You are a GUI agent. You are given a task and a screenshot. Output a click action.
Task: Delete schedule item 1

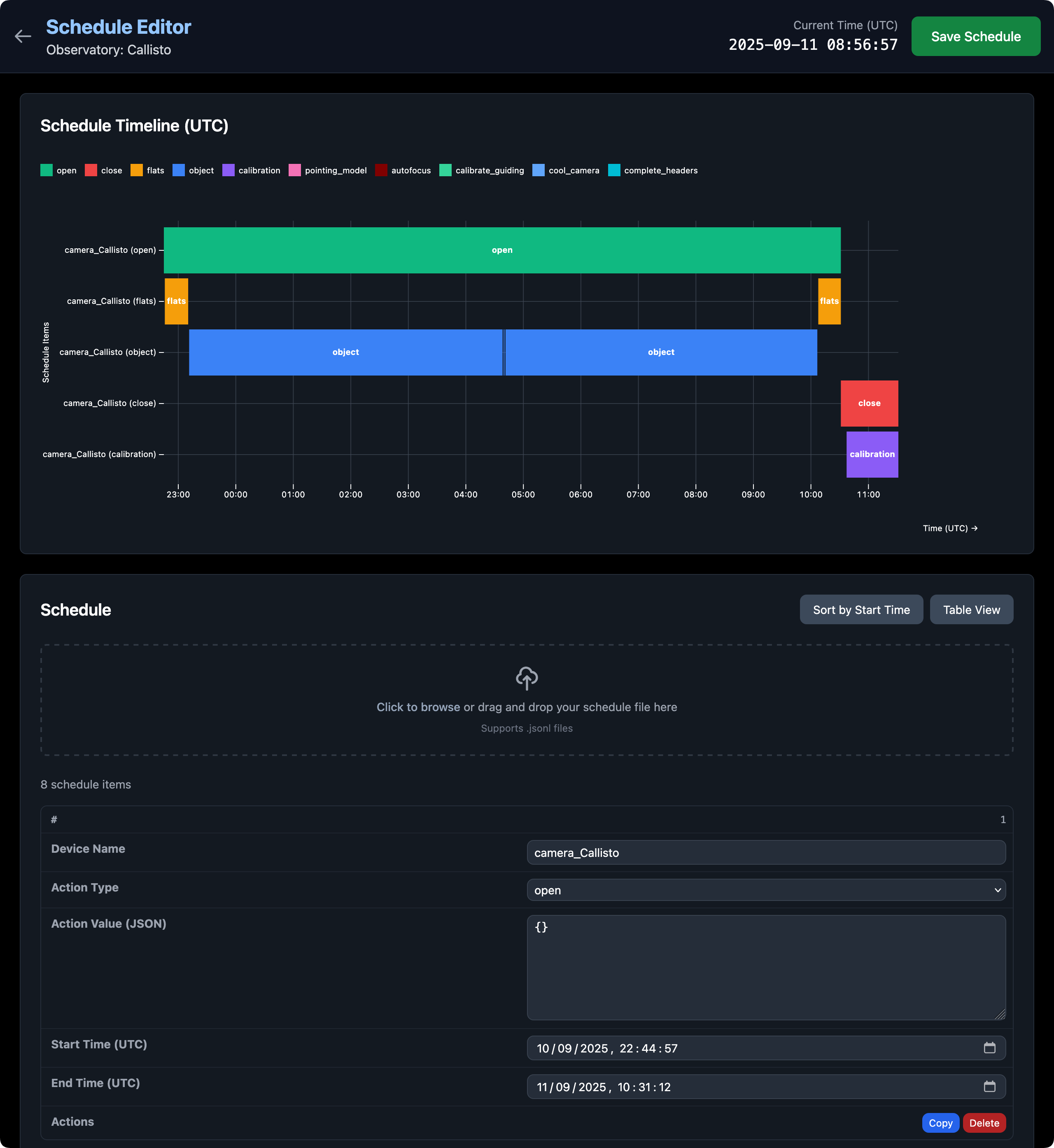(984, 1123)
